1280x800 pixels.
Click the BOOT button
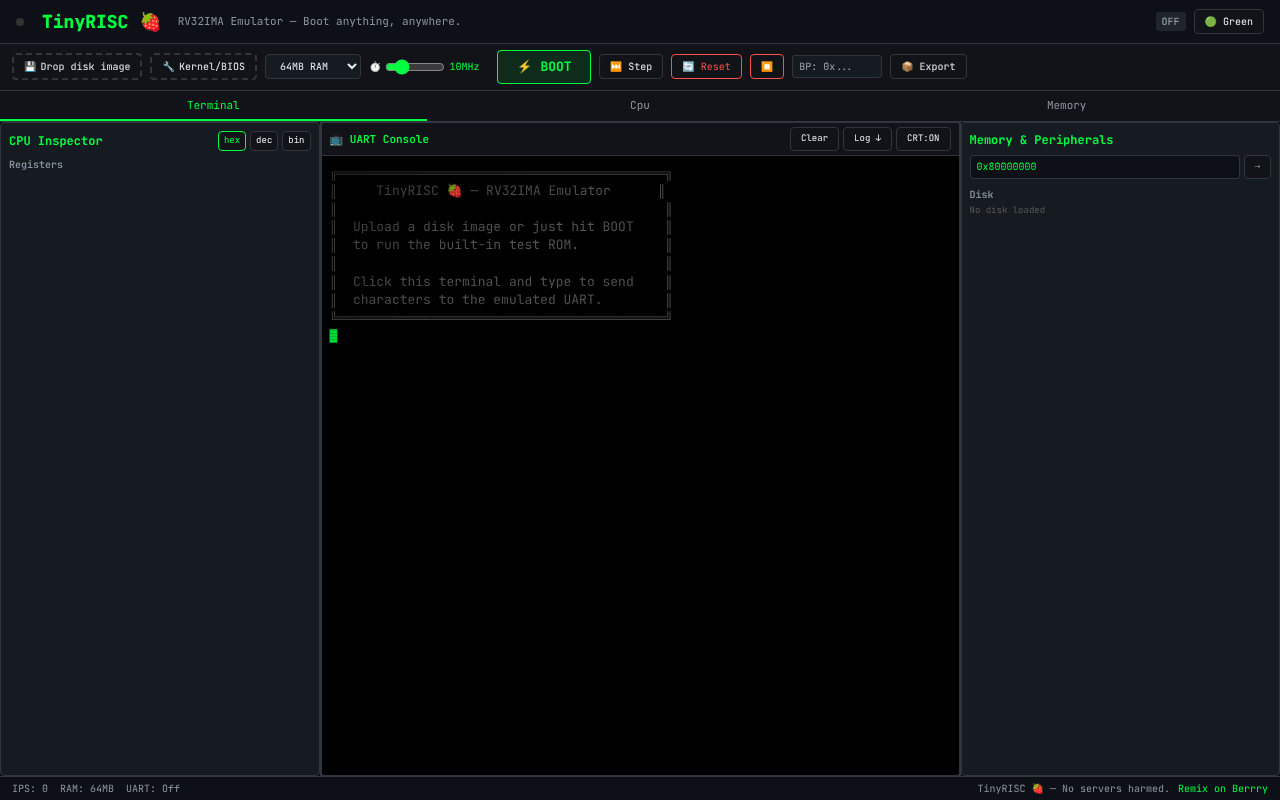pos(544,67)
